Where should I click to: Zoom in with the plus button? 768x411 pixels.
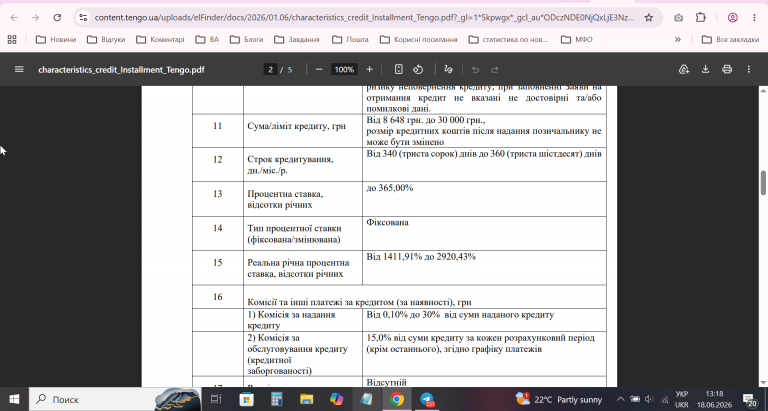tap(369, 70)
